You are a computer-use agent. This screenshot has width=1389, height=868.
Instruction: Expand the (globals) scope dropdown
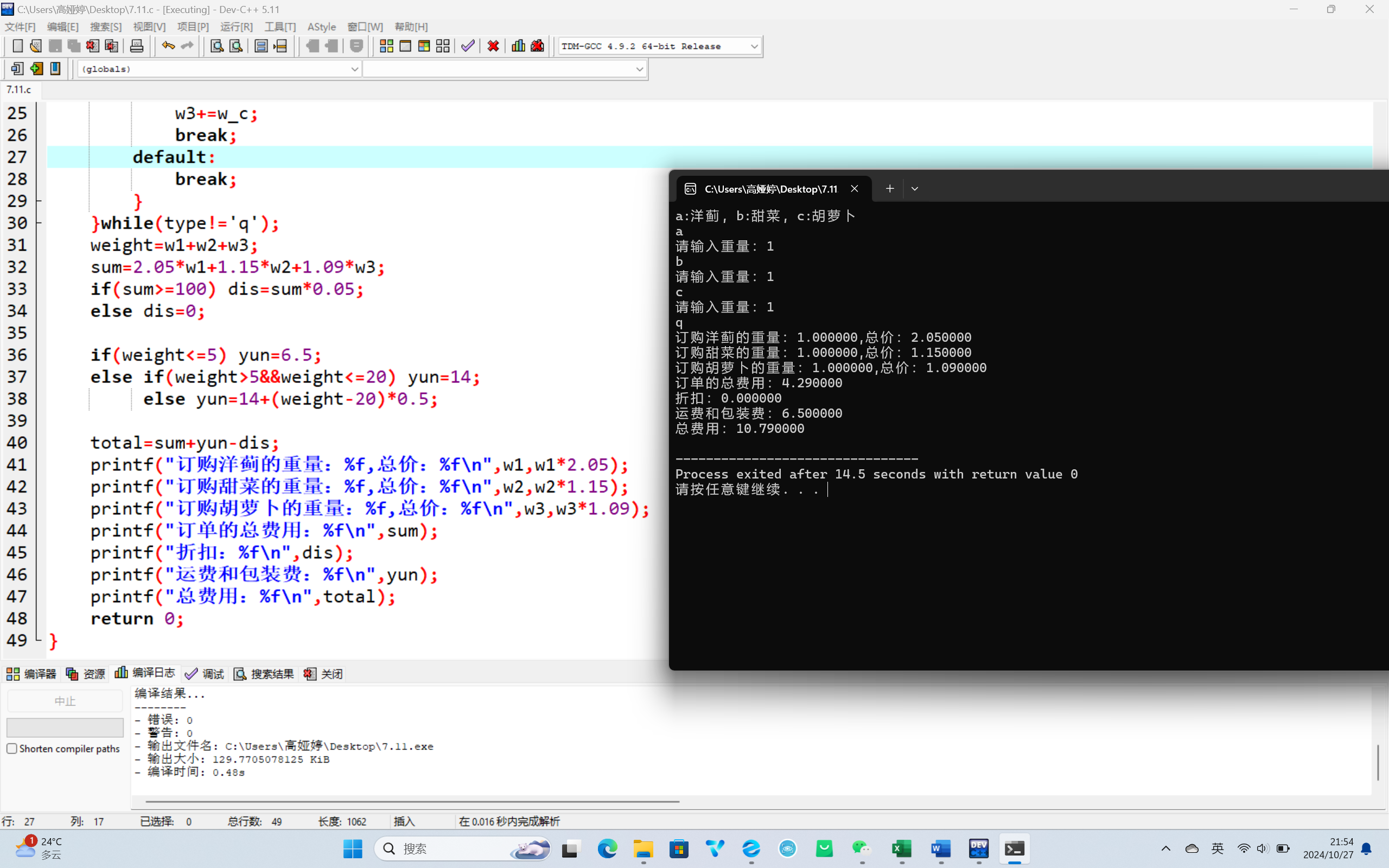354,69
